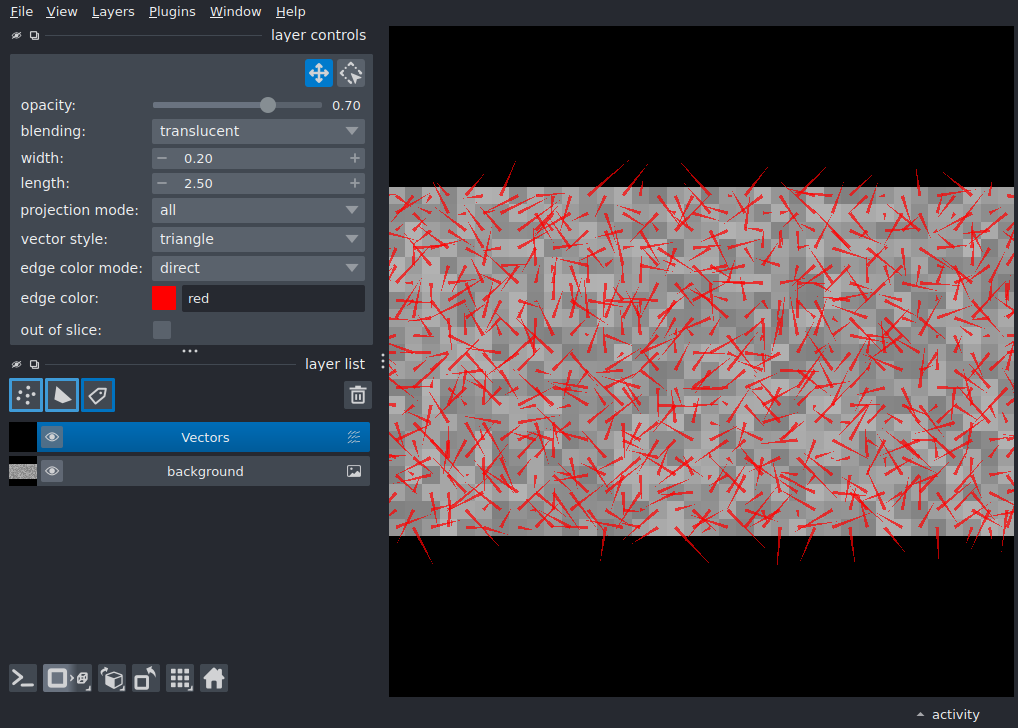Image resolution: width=1018 pixels, height=728 pixels.
Task: Hide layer list panel via eye icon
Action: 16,364
